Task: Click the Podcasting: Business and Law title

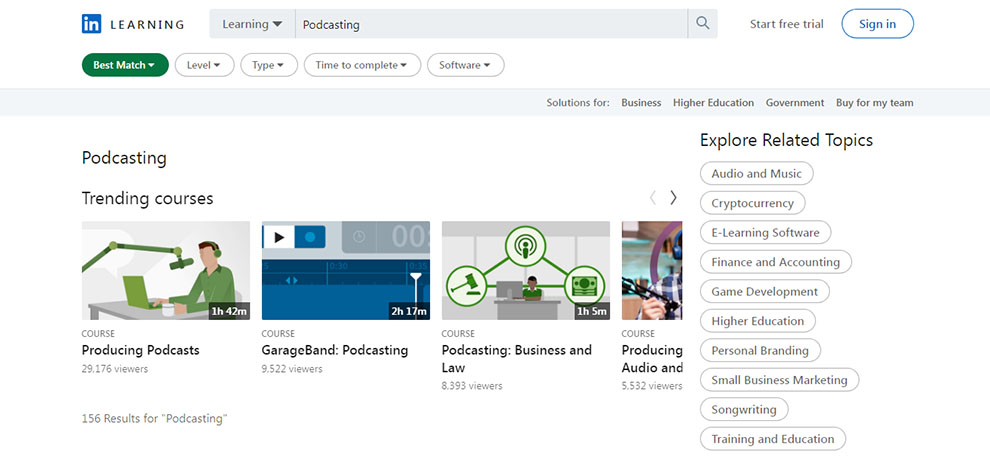Action: point(516,358)
